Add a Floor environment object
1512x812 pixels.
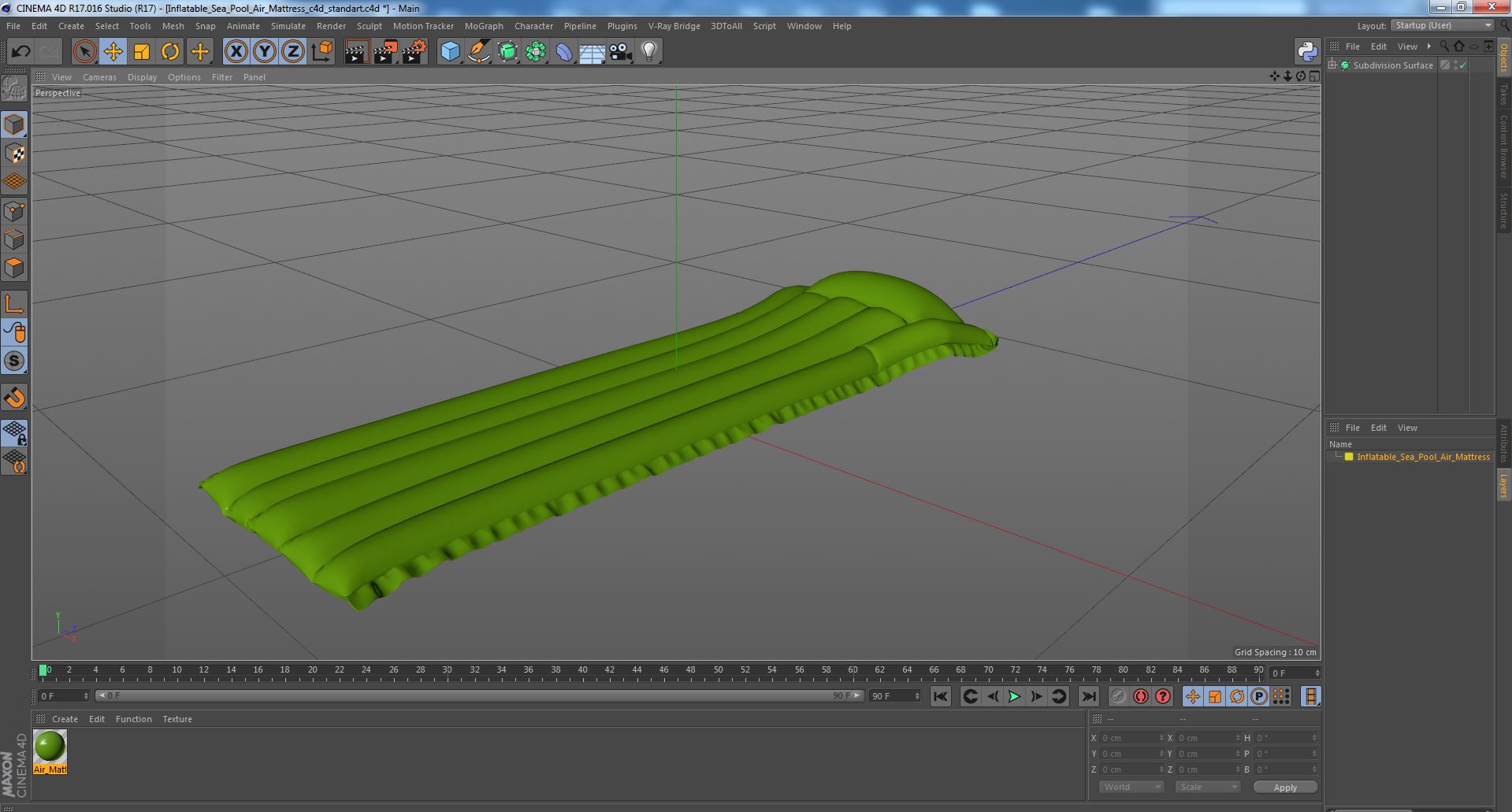[x=592, y=52]
